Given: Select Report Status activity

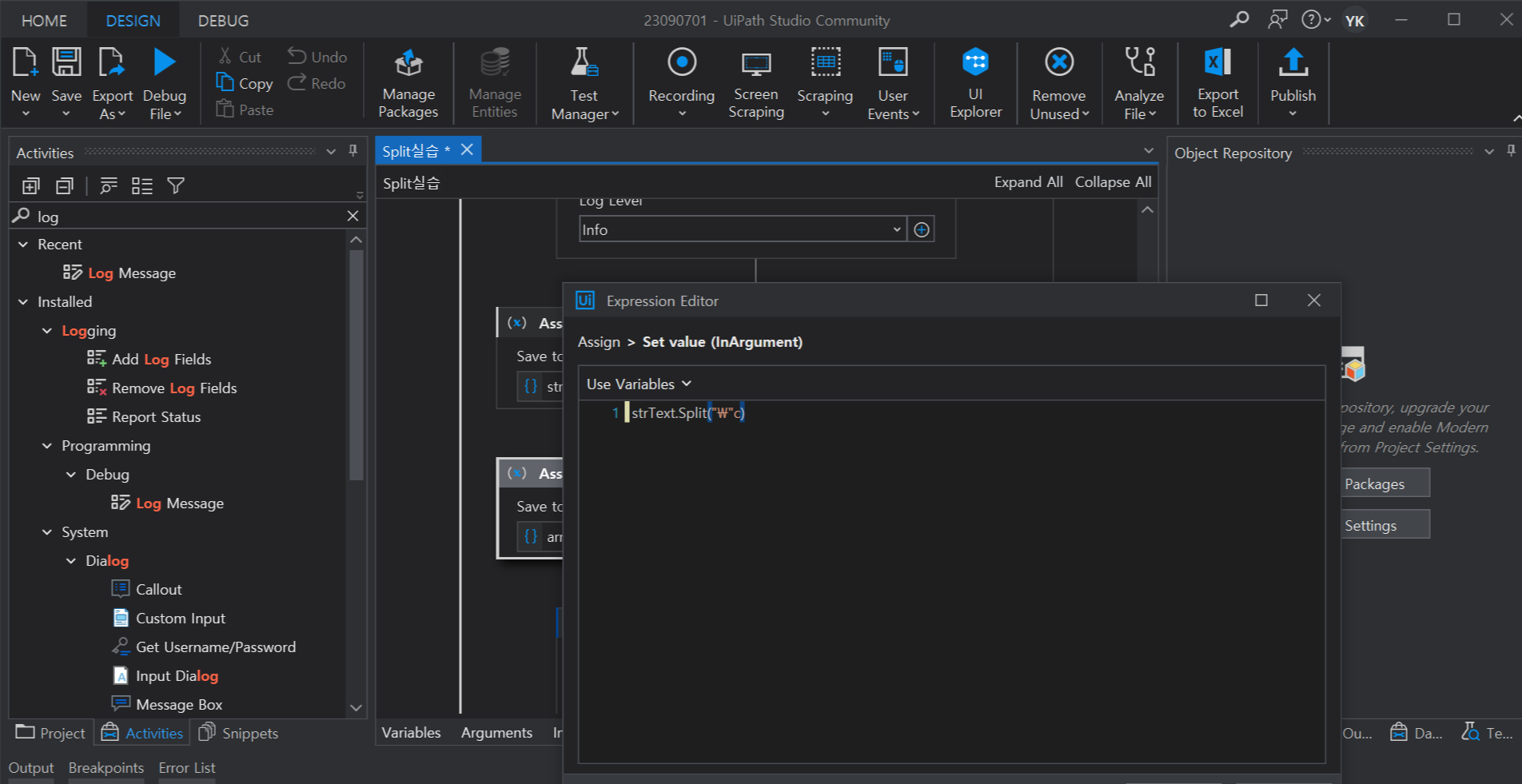Looking at the screenshot, I should tap(144, 417).
